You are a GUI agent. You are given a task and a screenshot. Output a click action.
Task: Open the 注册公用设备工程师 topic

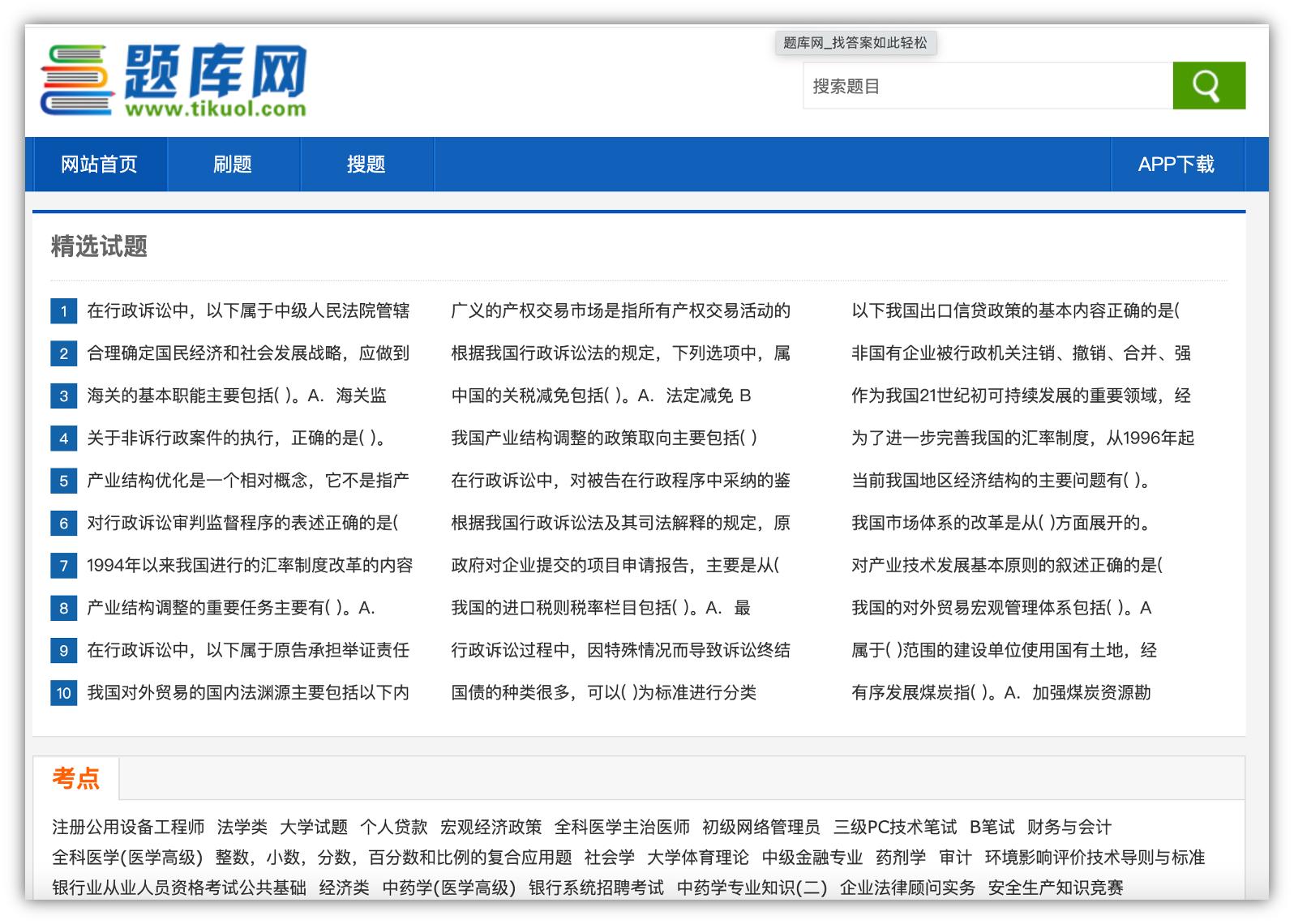(x=128, y=827)
